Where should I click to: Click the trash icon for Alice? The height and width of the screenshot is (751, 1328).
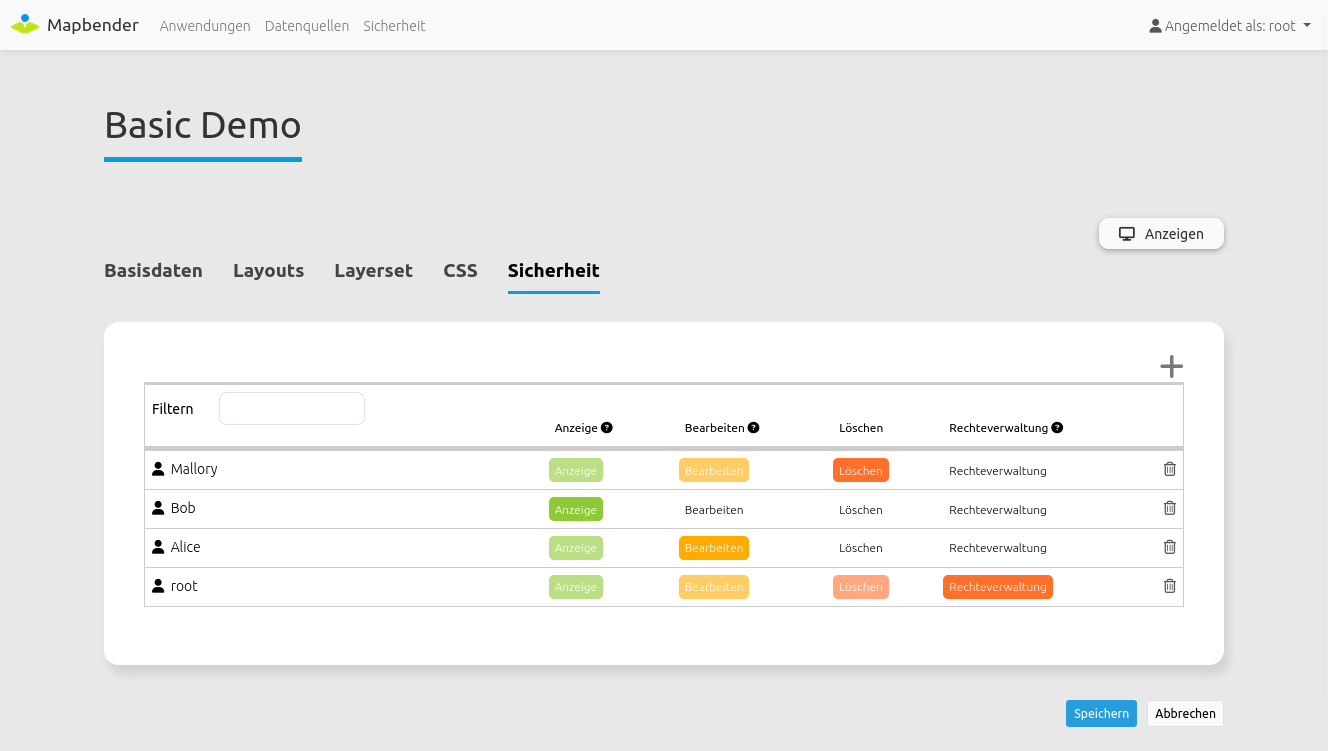point(1169,547)
